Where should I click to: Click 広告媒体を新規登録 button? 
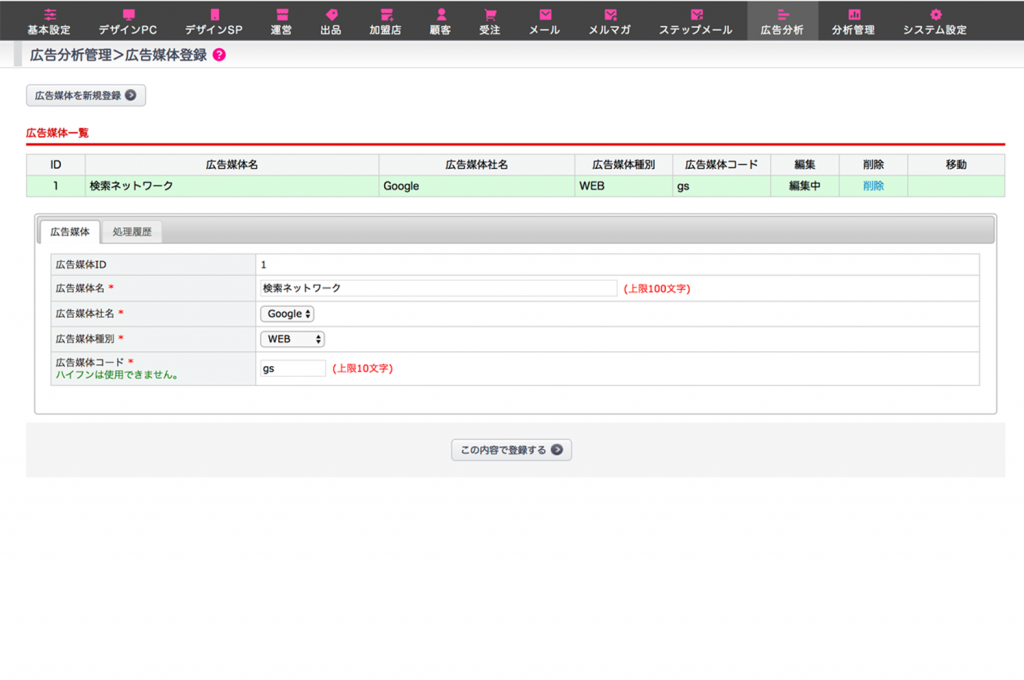tap(86, 95)
